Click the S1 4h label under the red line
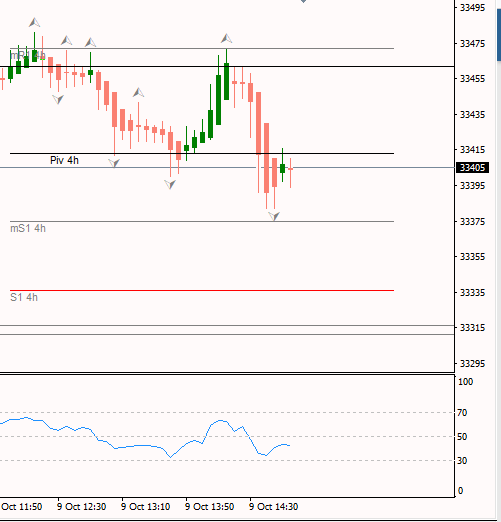501x522 pixels. coord(24,297)
